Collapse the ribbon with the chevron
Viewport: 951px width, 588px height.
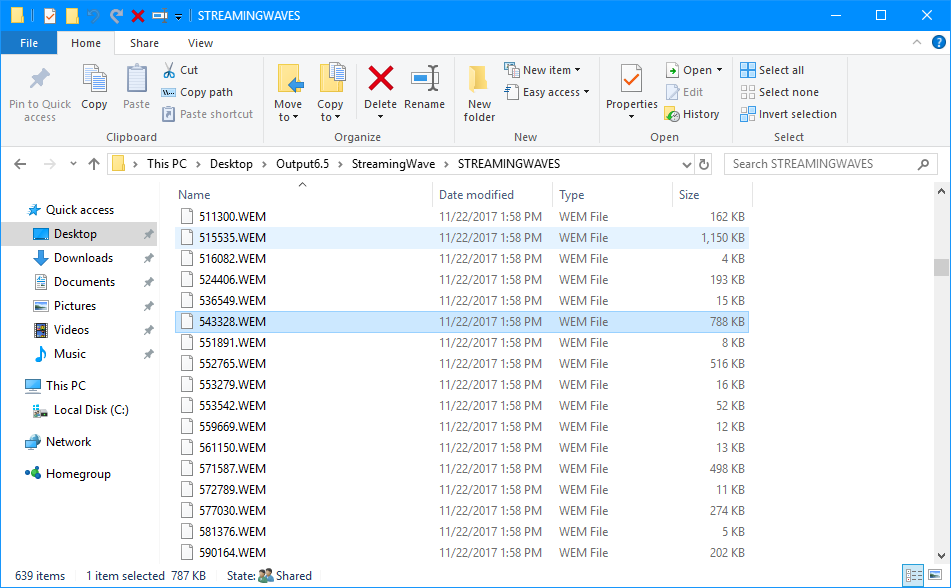916,42
